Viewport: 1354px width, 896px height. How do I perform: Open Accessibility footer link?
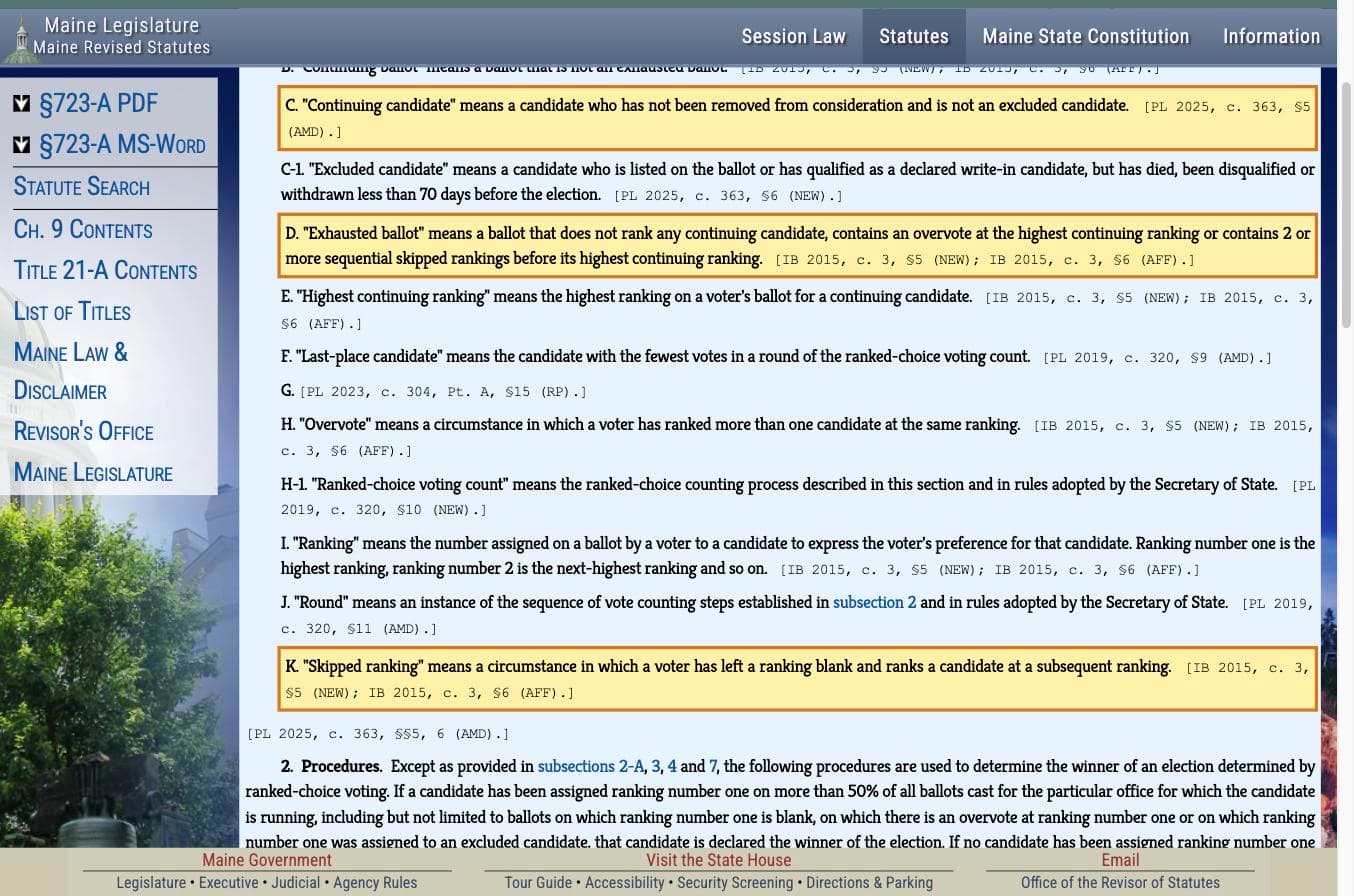tap(625, 883)
